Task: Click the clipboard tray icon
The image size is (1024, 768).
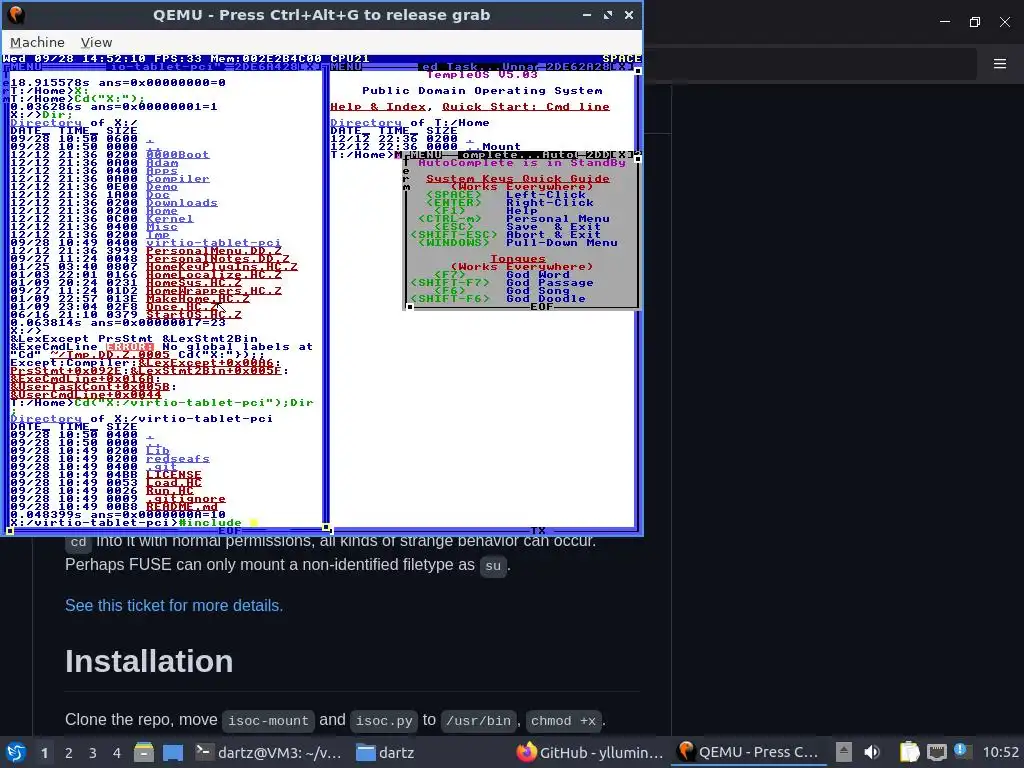Action: click(x=909, y=752)
